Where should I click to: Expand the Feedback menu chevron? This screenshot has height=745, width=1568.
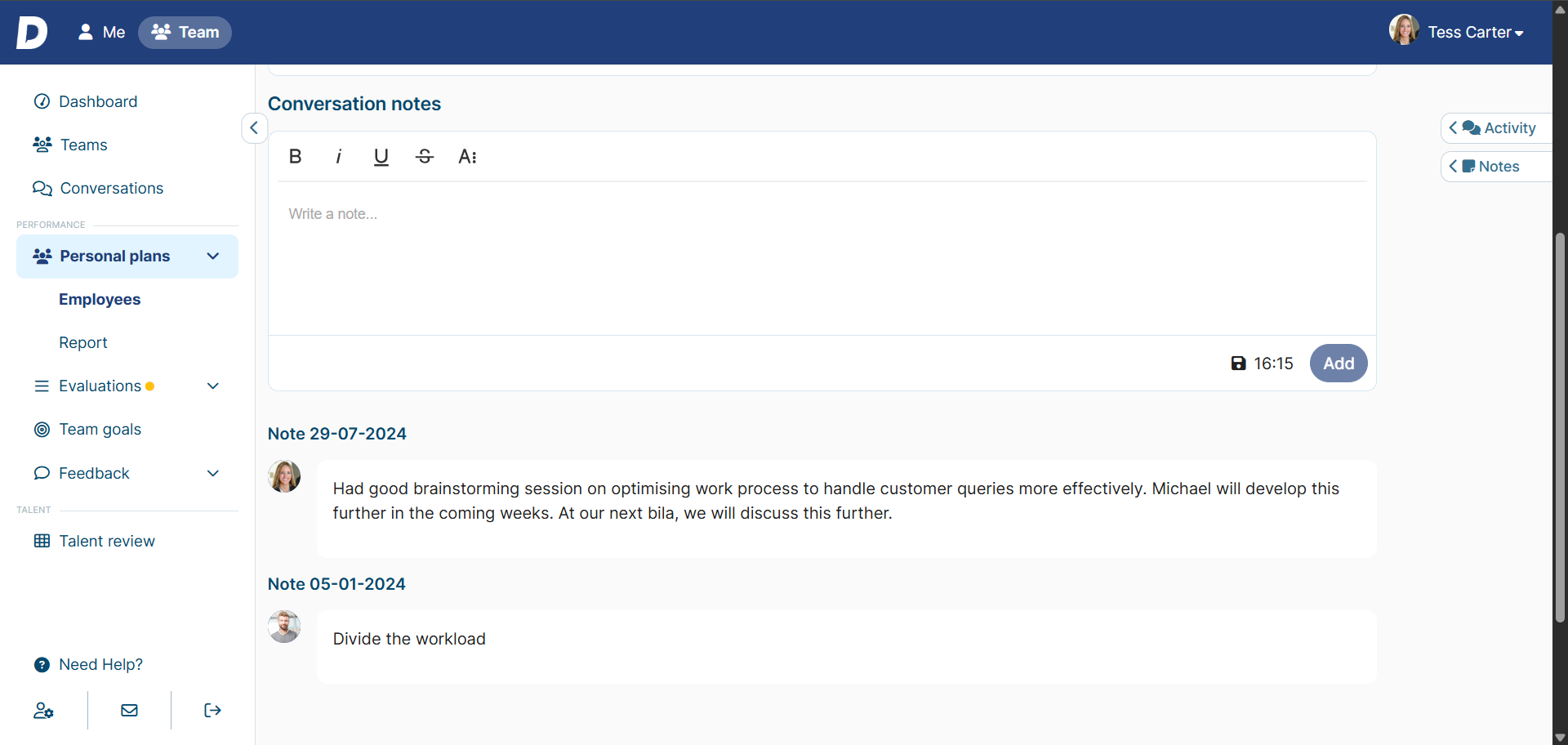[x=213, y=473]
